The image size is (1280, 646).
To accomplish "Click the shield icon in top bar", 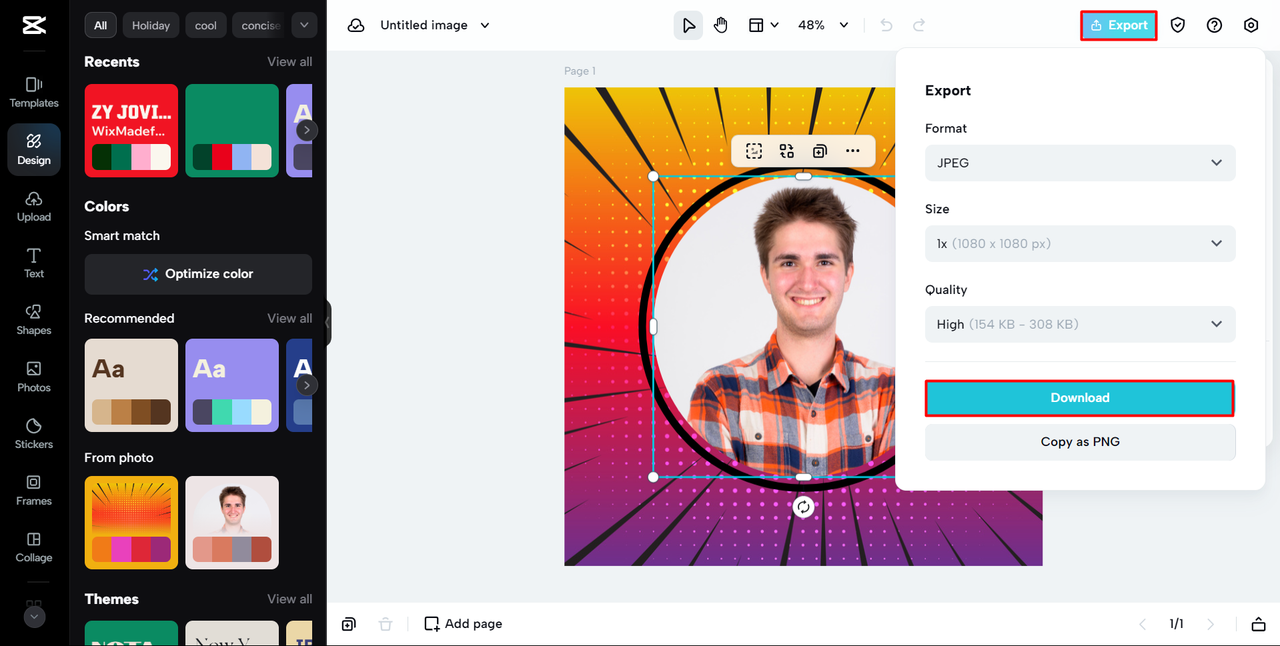I will pyautogui.click(x=1178, y=25).
